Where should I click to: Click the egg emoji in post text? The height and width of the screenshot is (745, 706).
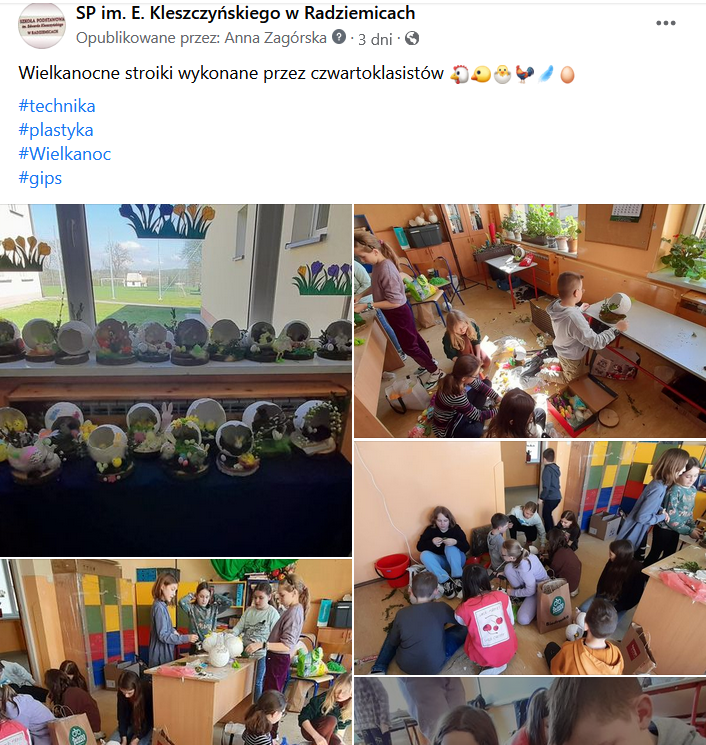[x=567, y=75]
